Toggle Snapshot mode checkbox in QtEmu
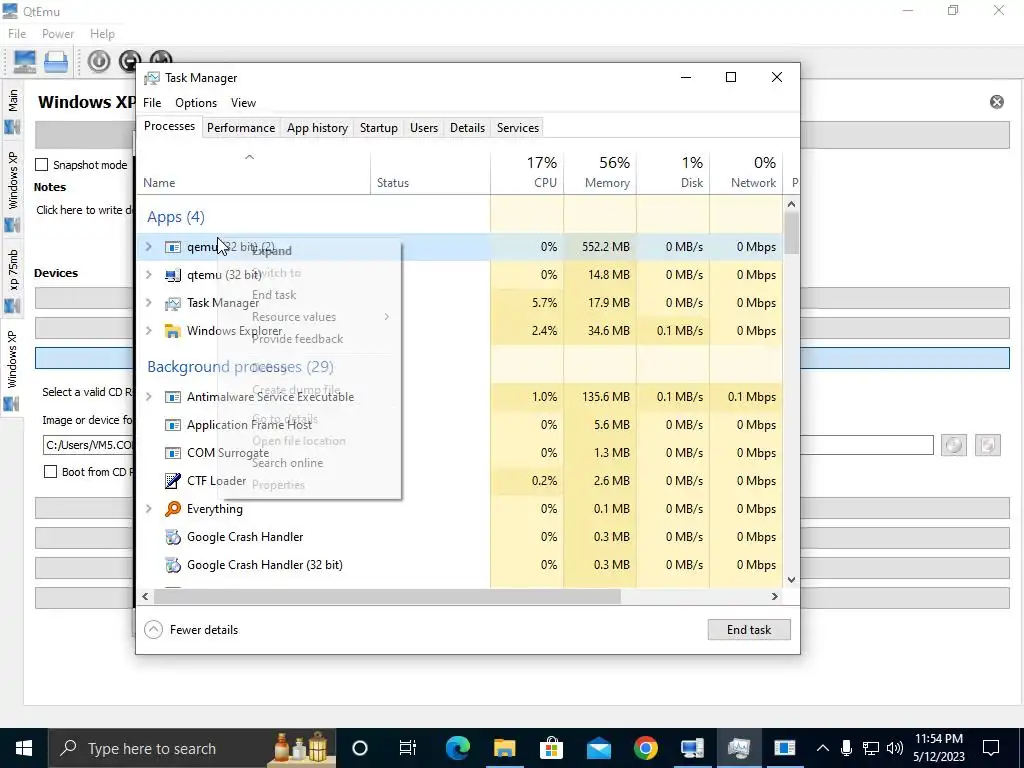The height and width of the screenshot is (768, 1024). [x=42, y=165]
